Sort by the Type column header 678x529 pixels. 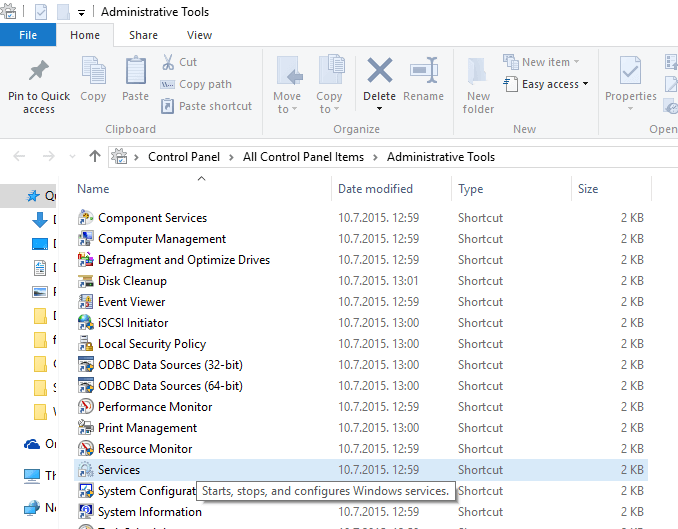[470, 189]
